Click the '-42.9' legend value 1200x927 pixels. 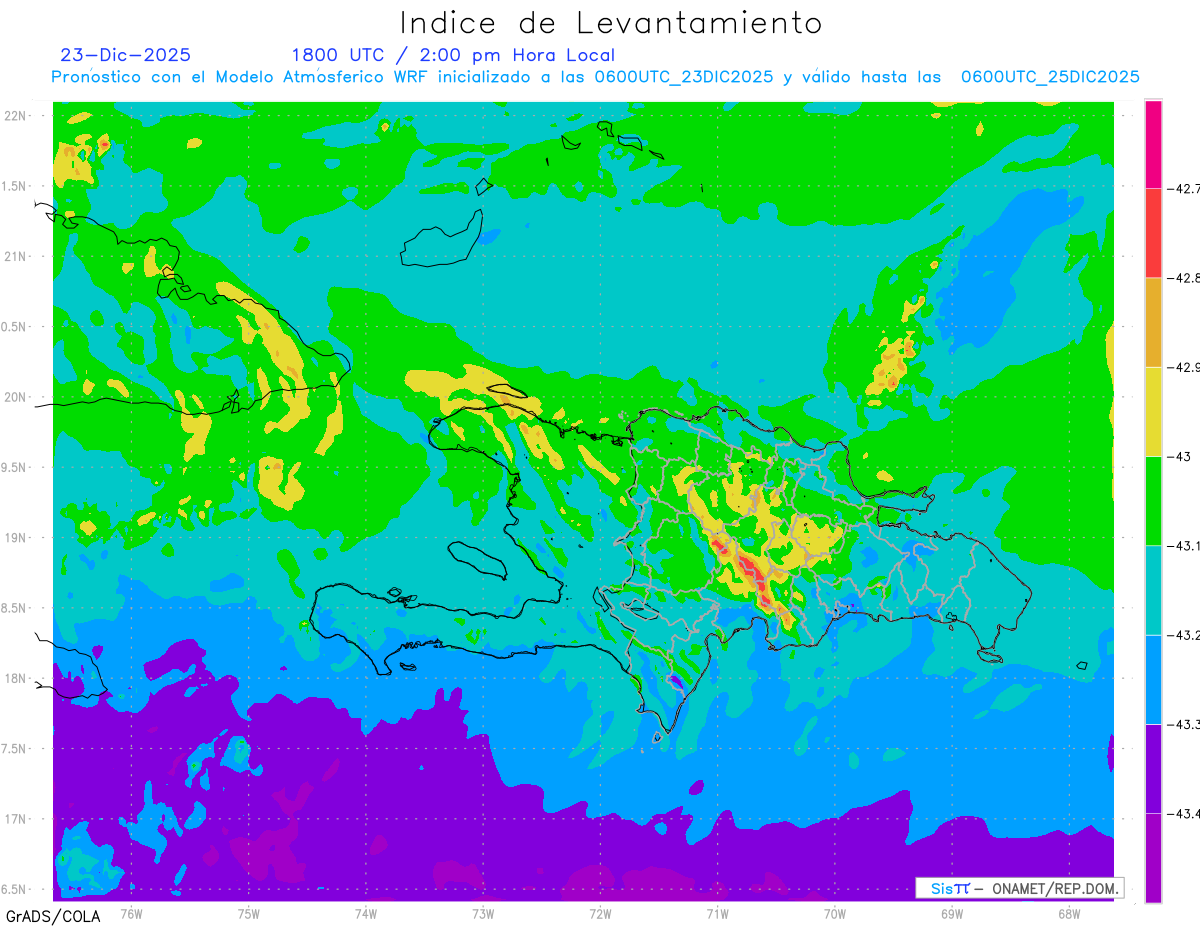1182,367
